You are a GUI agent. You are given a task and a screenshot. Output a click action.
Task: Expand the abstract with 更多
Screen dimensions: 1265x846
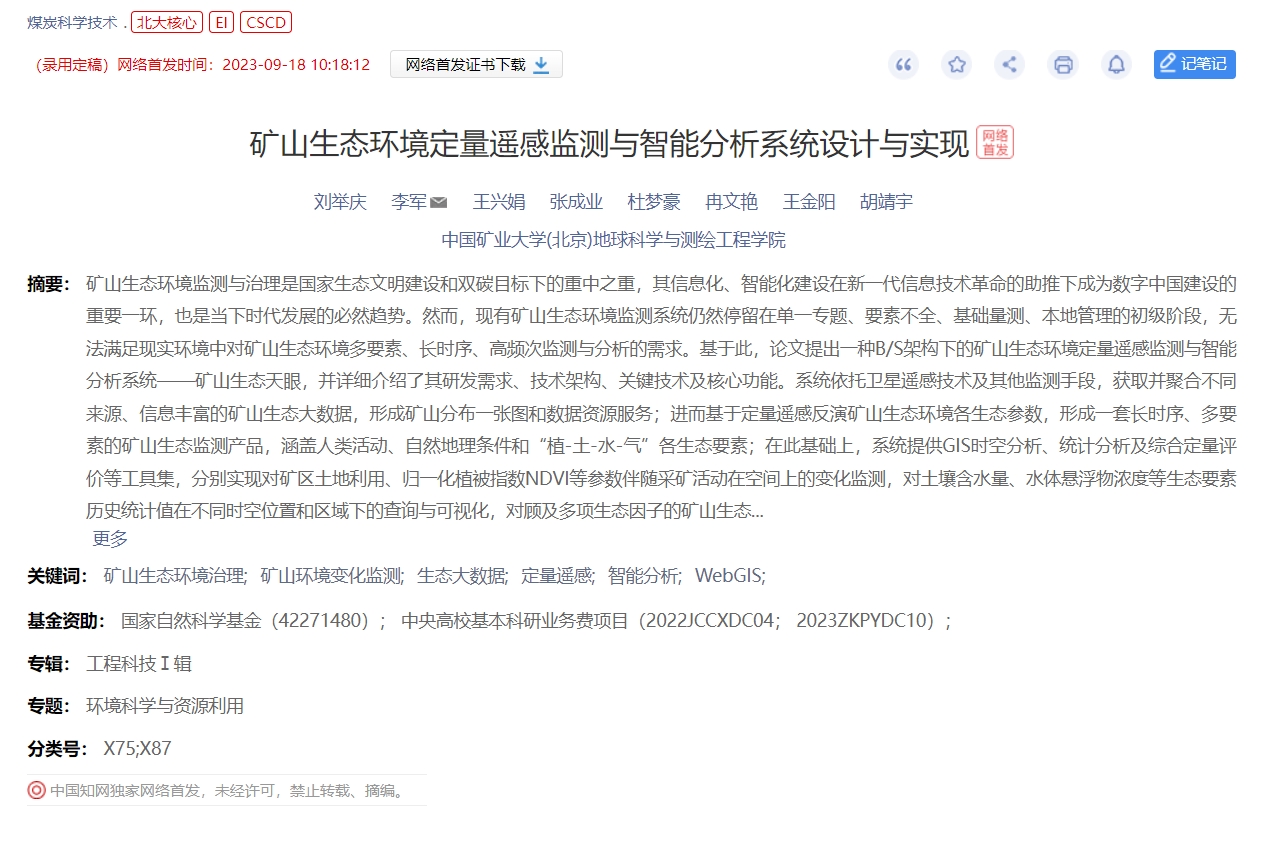click(110, 539)
